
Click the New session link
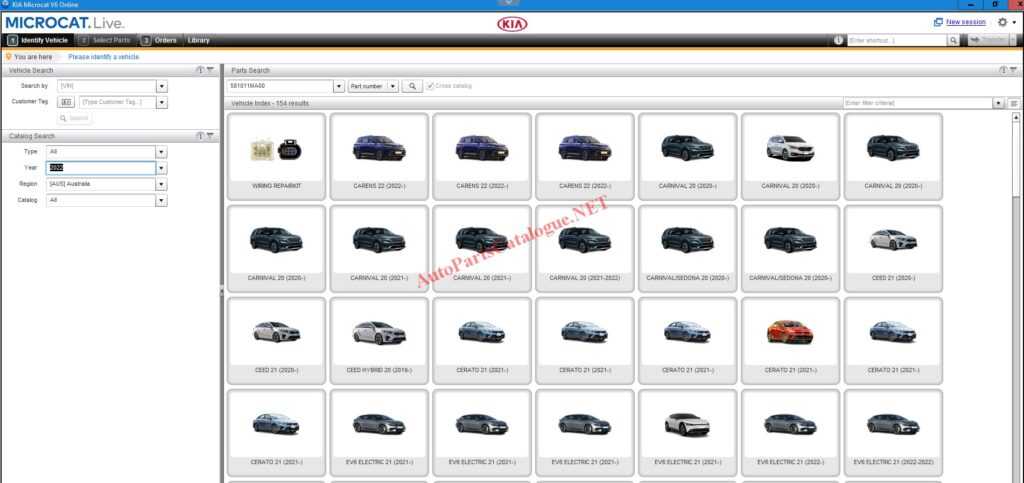965,22
